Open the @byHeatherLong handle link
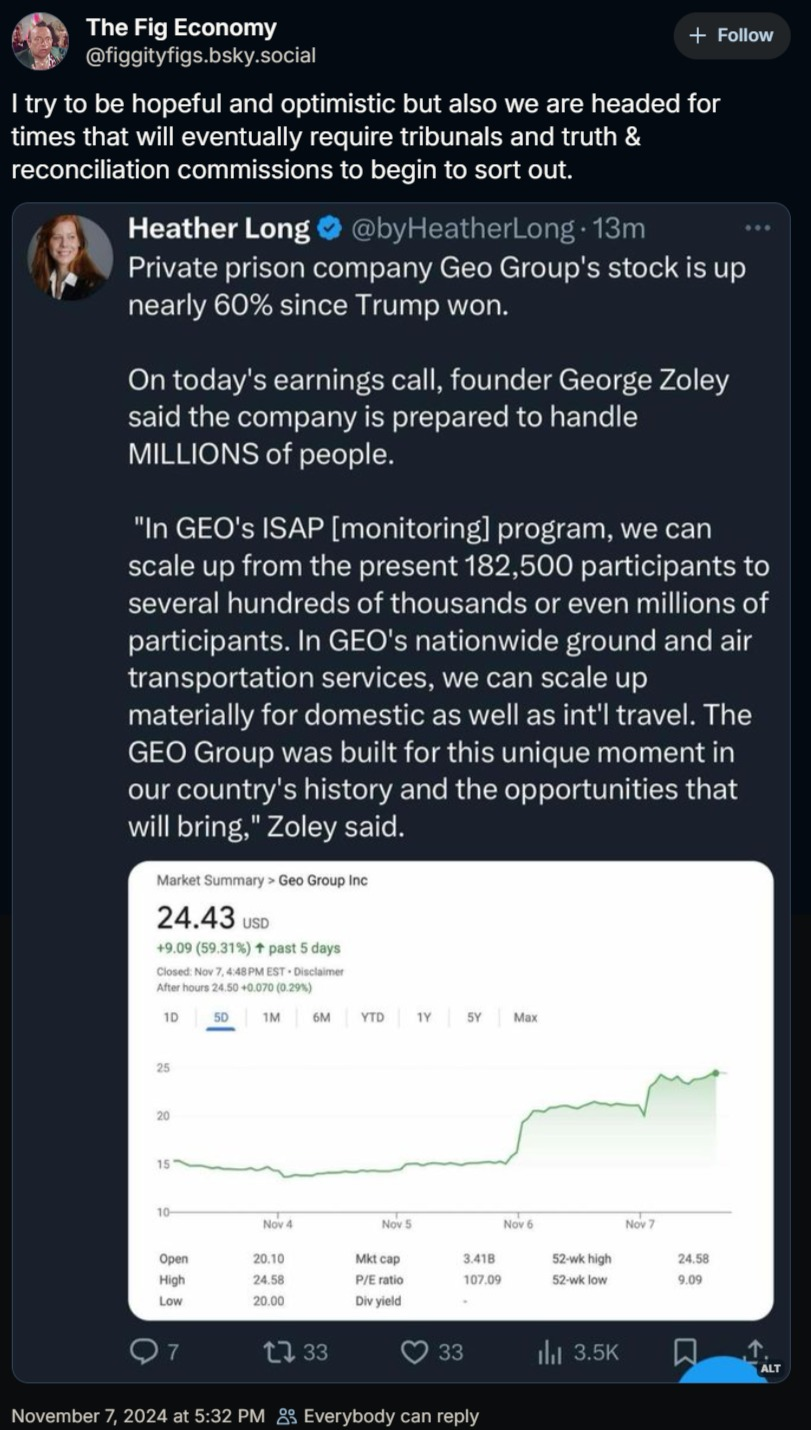811x1430 pixels. point(460,230)
